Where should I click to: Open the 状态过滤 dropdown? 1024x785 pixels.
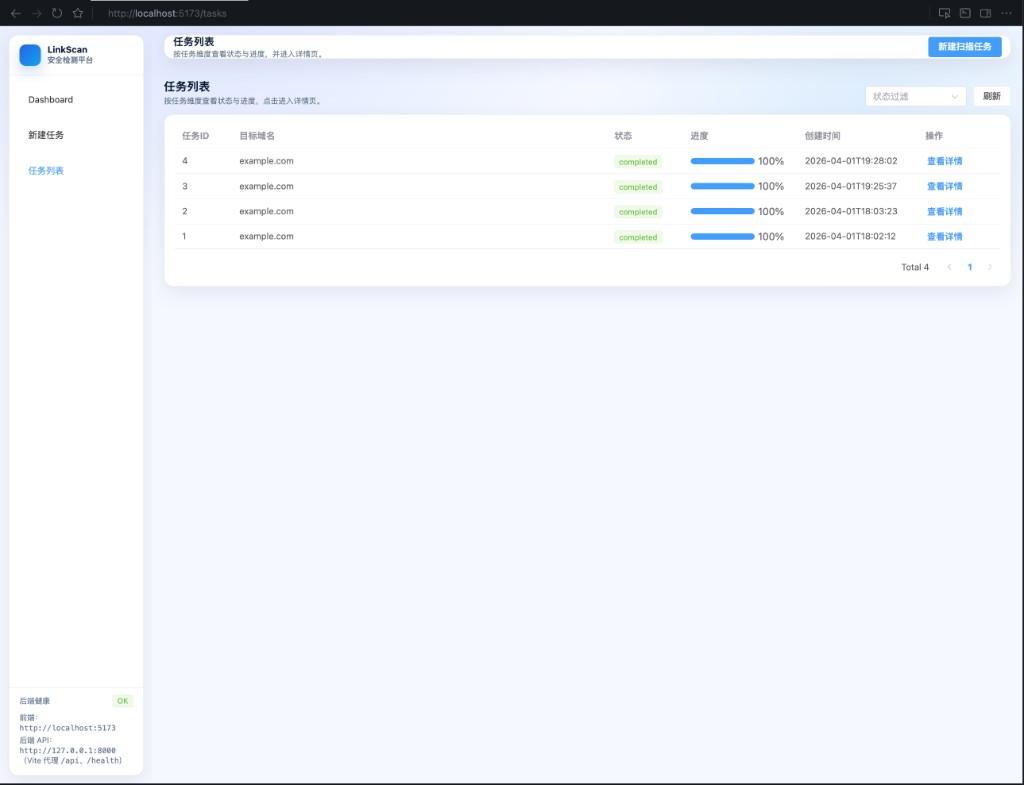(916, 96)
